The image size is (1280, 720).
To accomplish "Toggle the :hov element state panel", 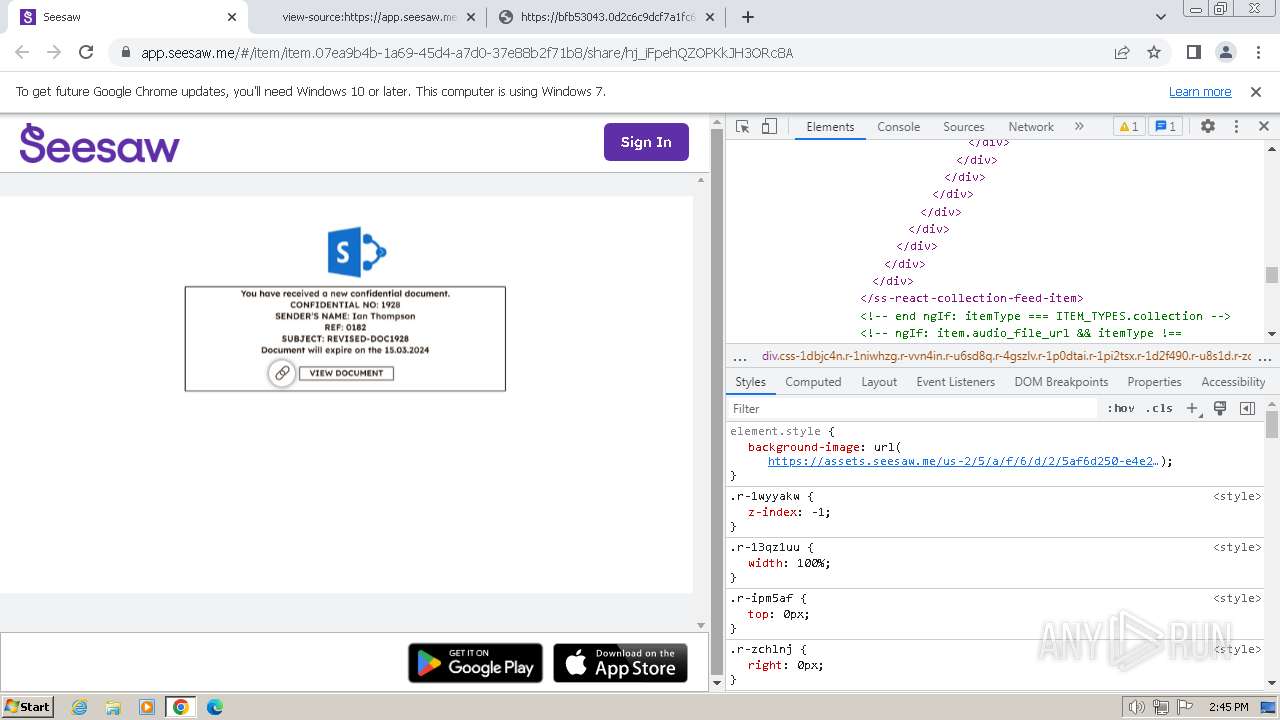I will (x=1121, y=408).
